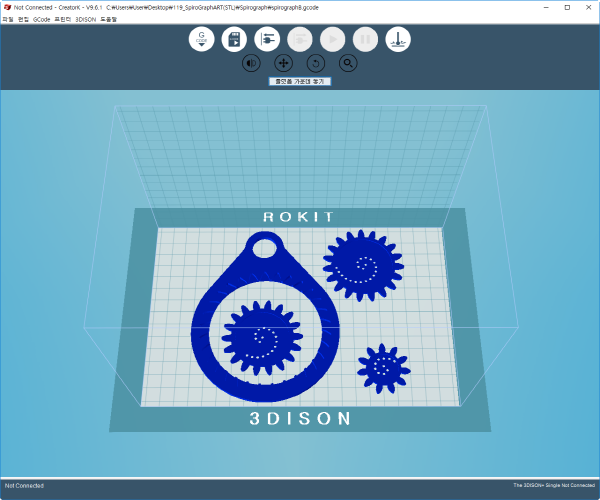The width and height of the screenshot is (600, 500).
Task: Click the G-code load icon
Action: point(201,39)
